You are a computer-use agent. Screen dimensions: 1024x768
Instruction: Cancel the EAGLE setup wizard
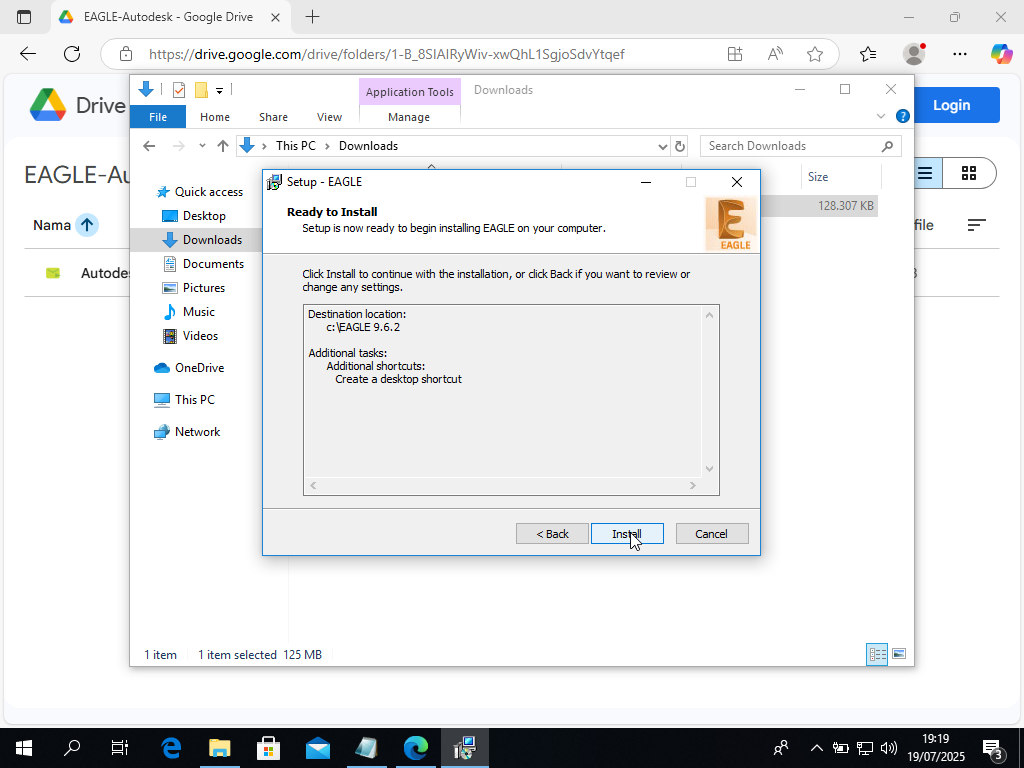click(711, 534)
